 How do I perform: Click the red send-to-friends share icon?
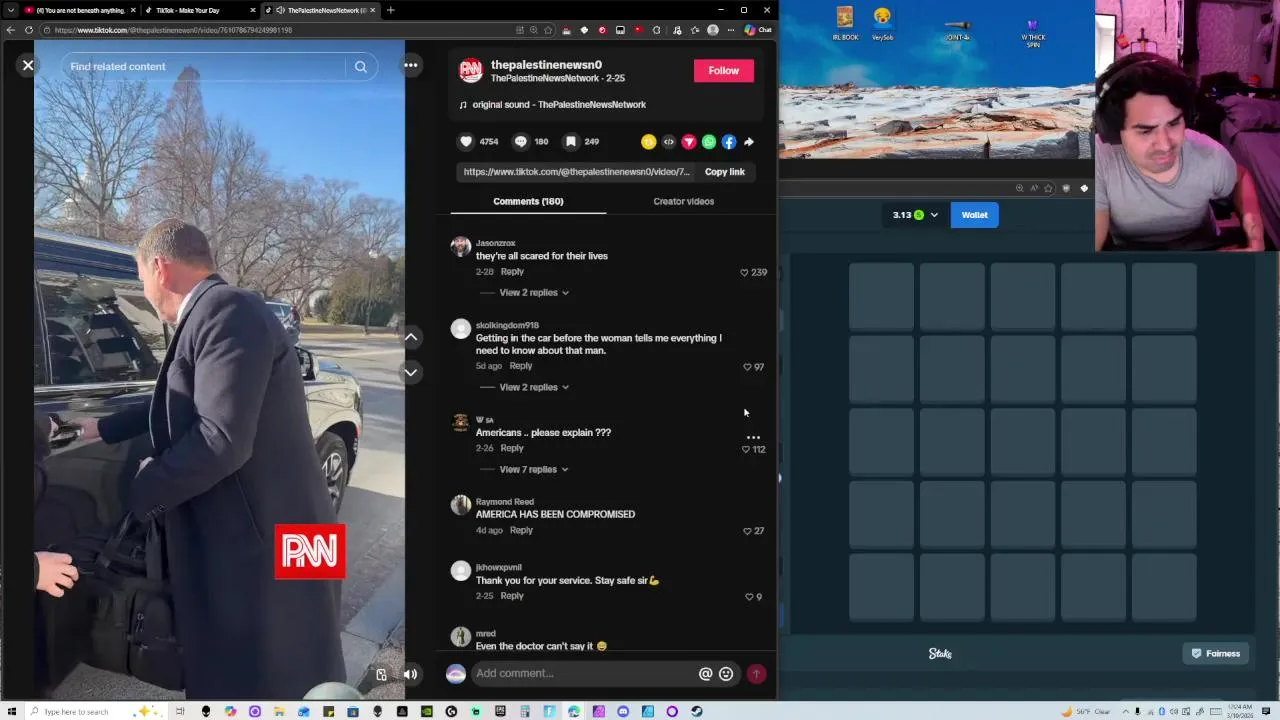[689, 142]
